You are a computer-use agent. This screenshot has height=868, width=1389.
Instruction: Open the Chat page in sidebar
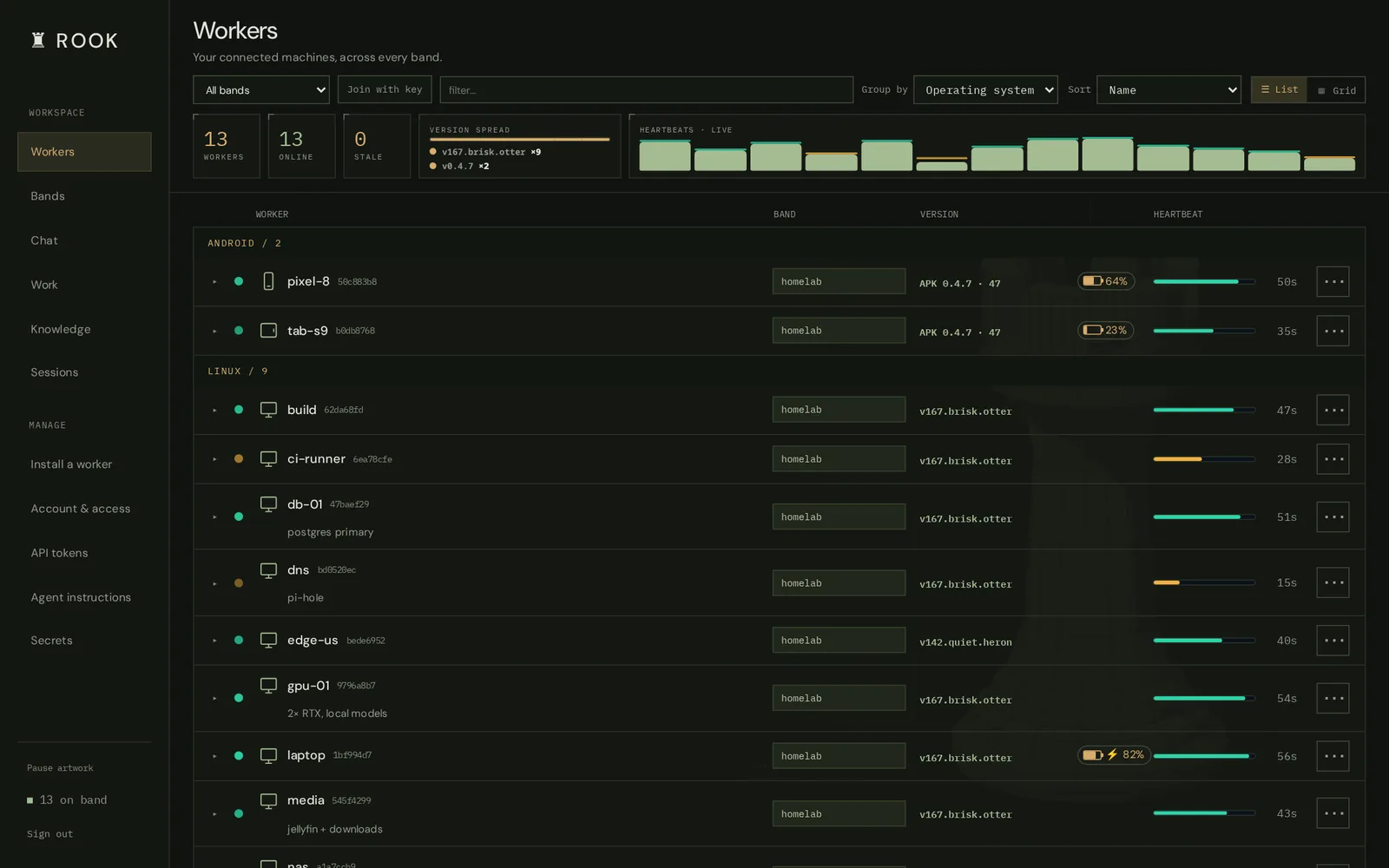[x=84, y=240]
